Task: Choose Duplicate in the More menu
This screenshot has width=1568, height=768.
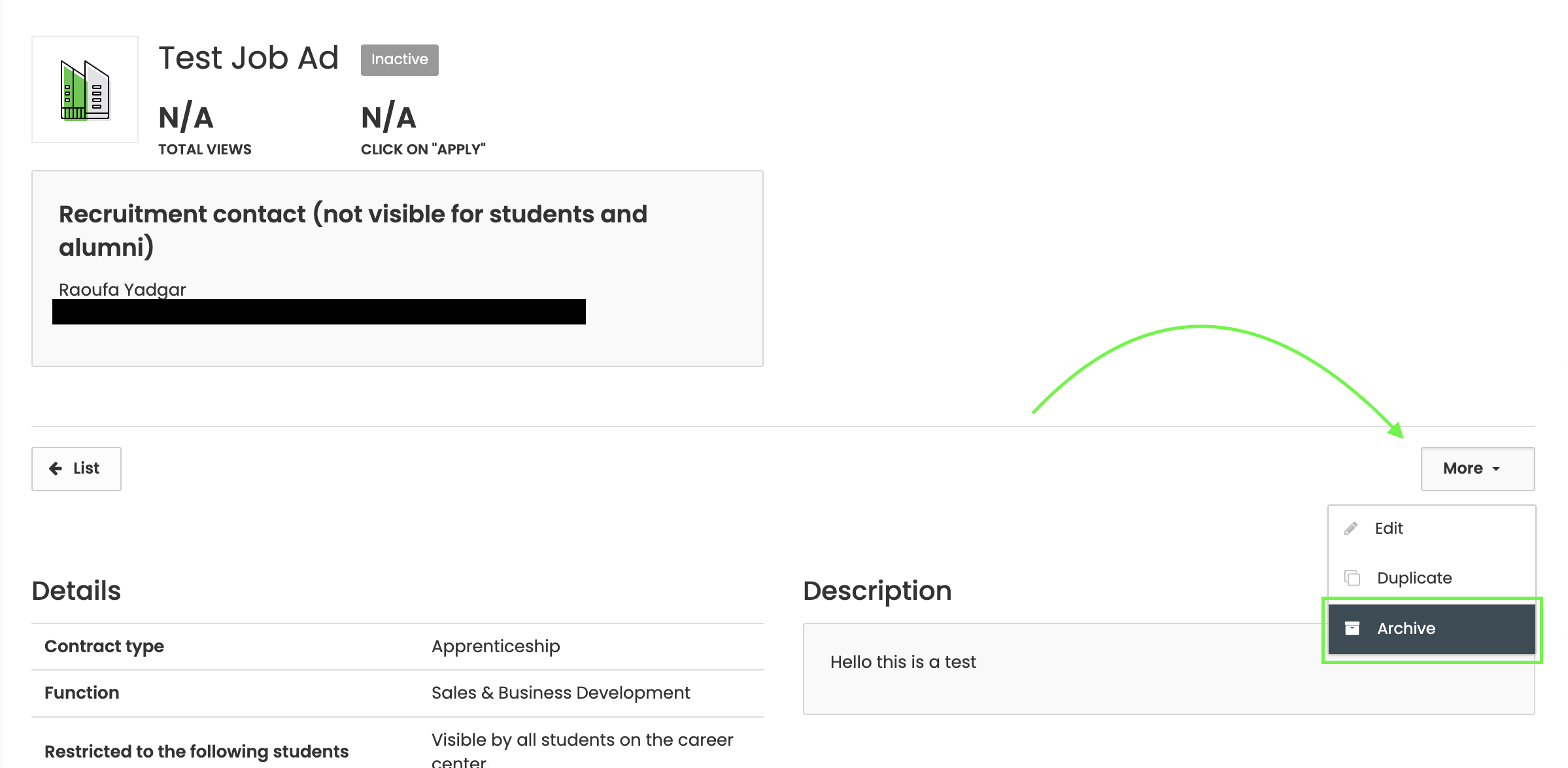Action: pyautogui.click(x=1414, y=578)
